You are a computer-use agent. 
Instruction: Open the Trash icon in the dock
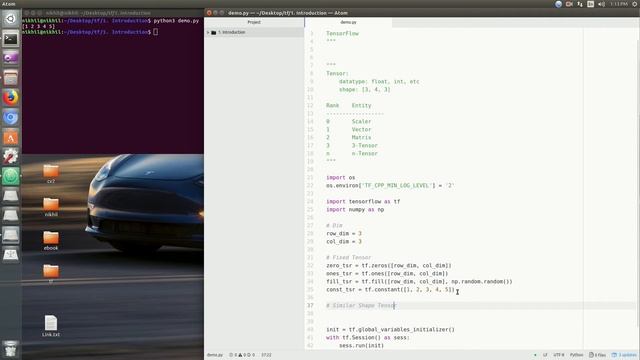11,349
